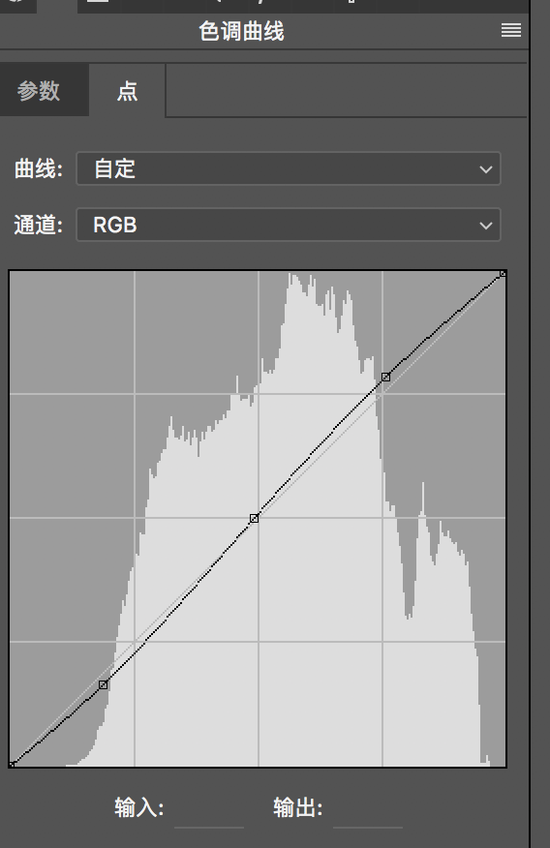Select the shadow control point on the curve

click(103, 685)
